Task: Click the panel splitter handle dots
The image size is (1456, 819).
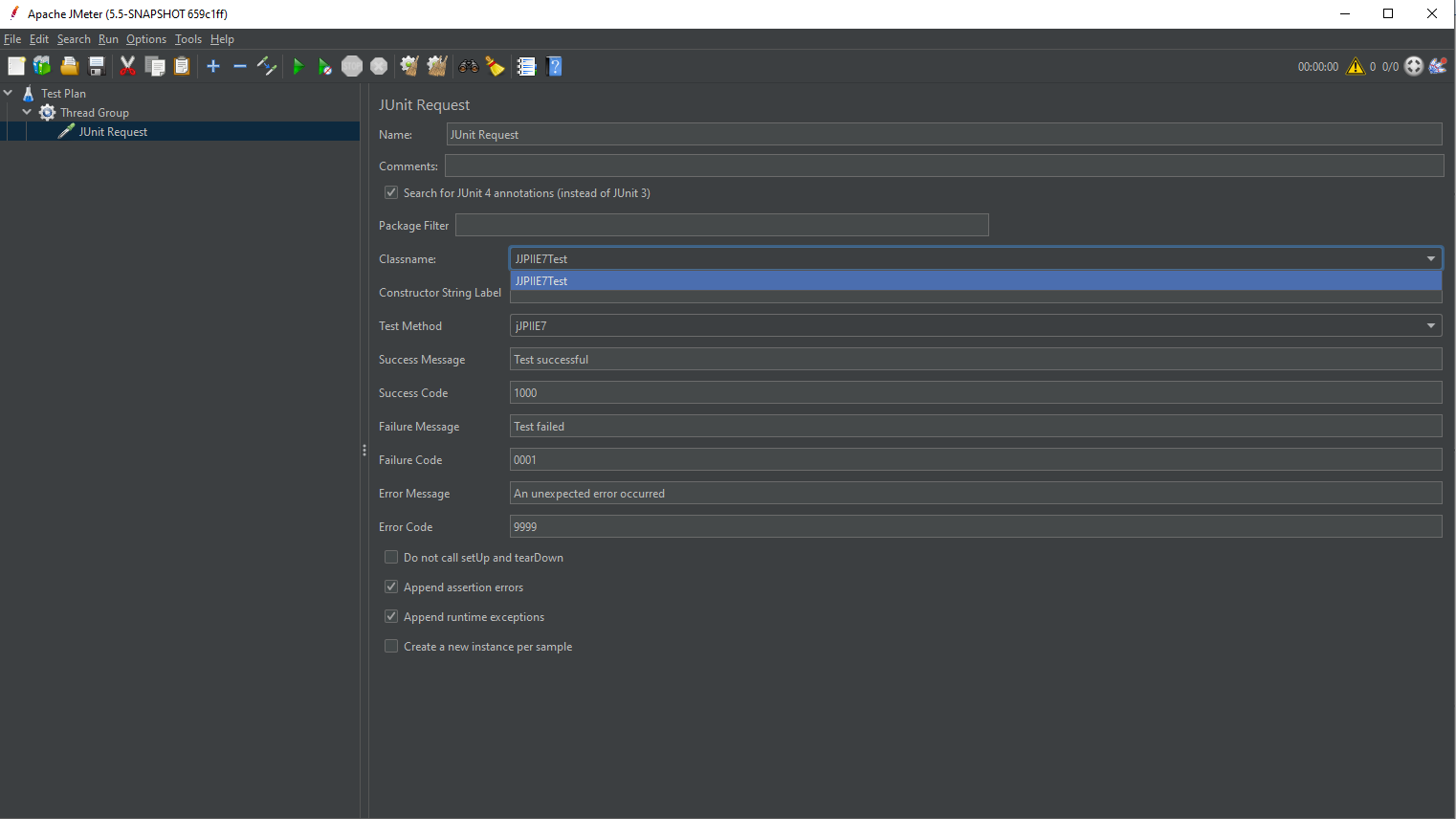Action: click(364, 450)
